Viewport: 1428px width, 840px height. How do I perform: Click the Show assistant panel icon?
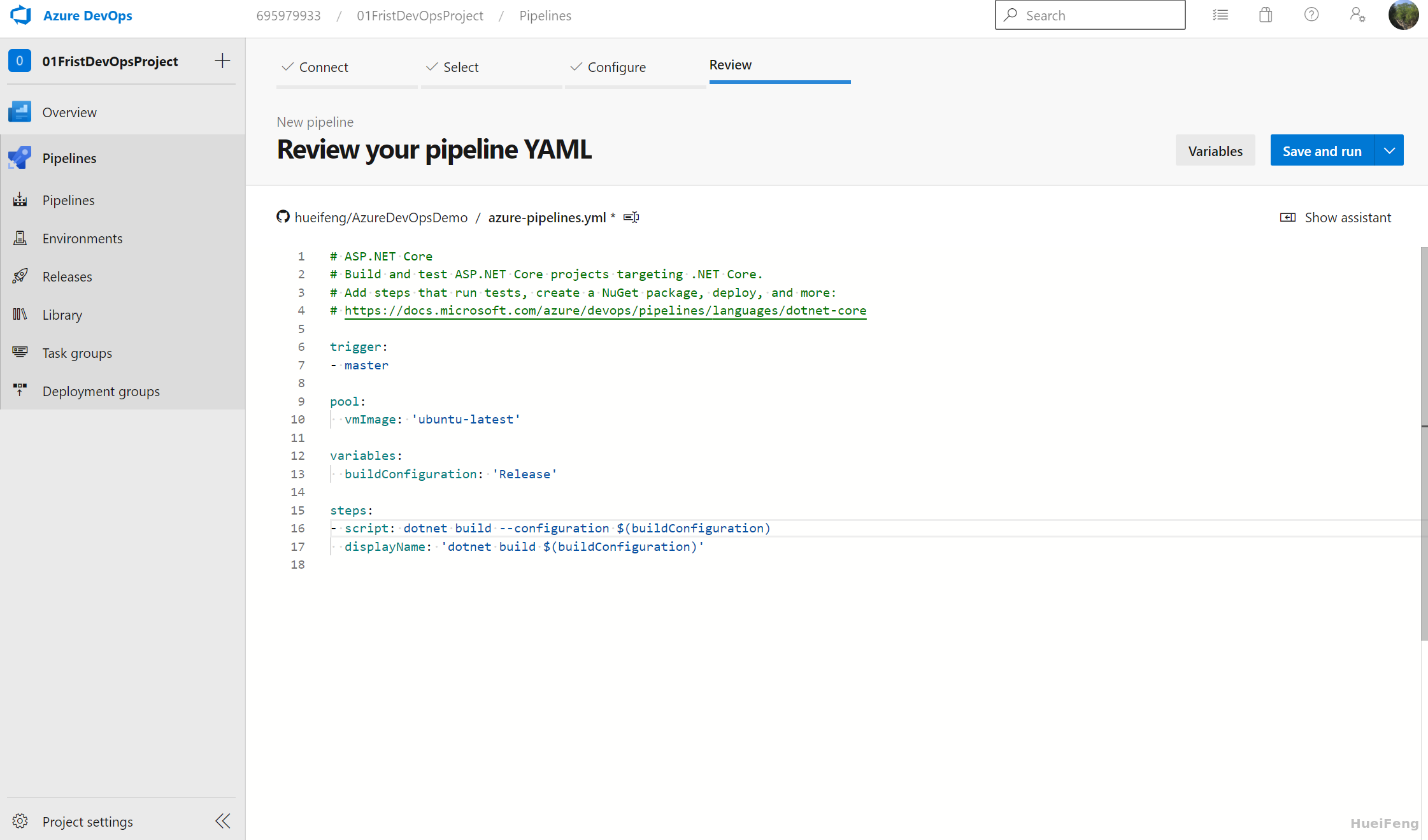click(1288, 218)
